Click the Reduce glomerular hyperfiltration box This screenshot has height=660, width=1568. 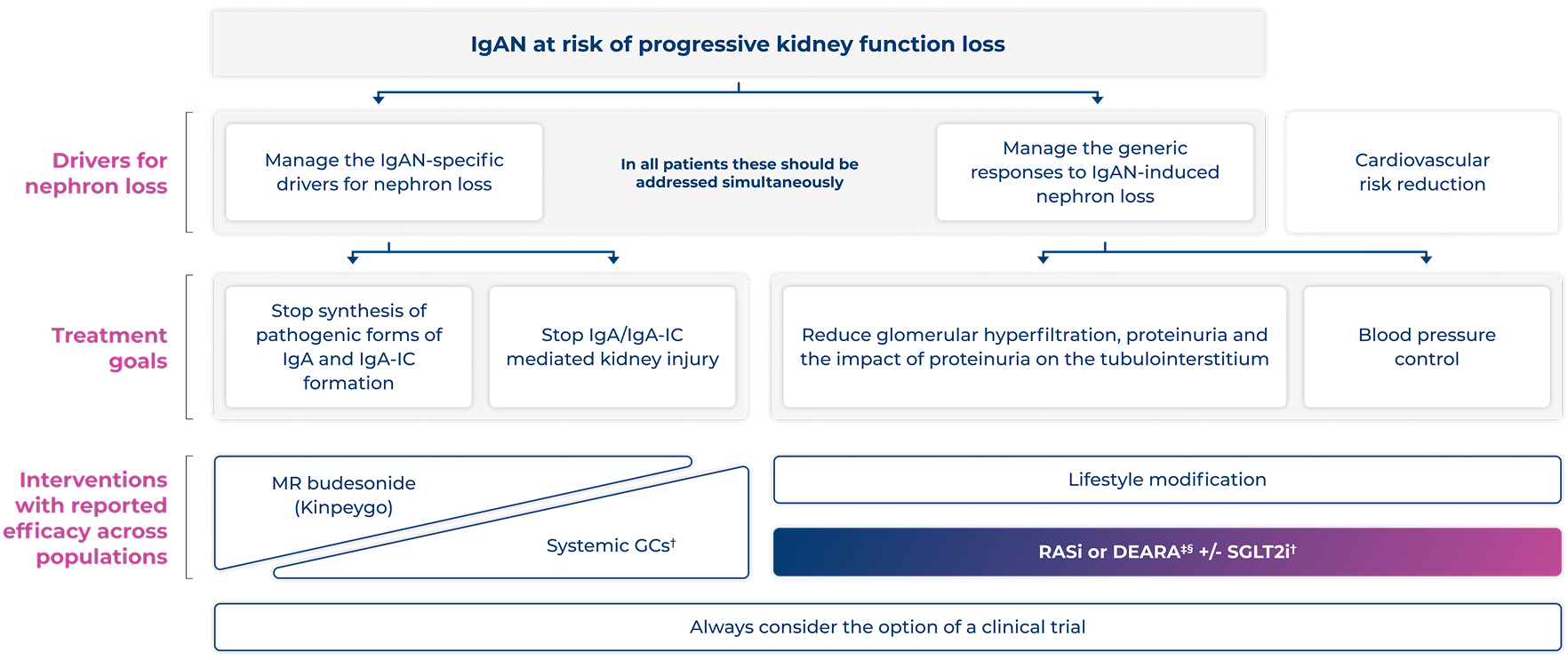tap(1034, 346)
